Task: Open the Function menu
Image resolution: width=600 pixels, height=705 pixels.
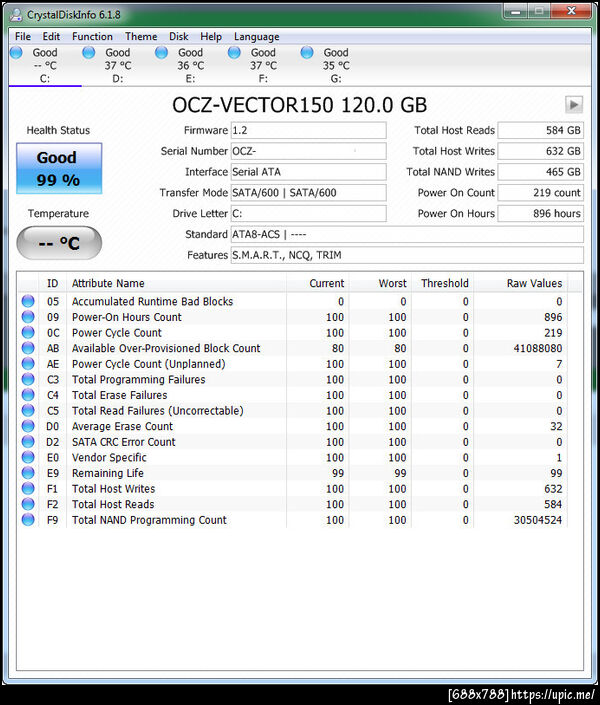Action: coord(92,36)
